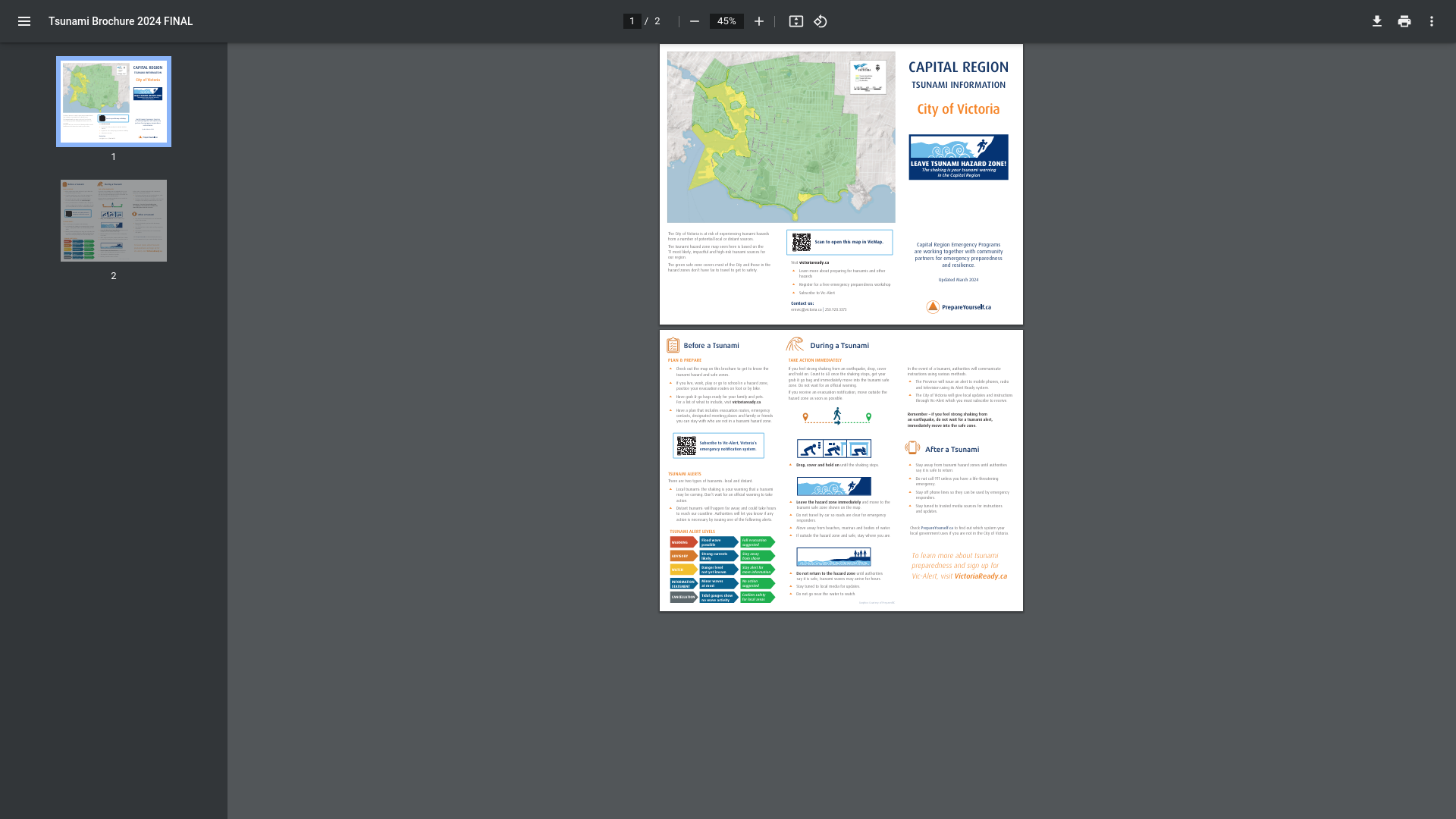Viewport: 1456px width, 819px height.
Task: Click the After a Tsunami phone icon
Action: [x=912, y=448]
